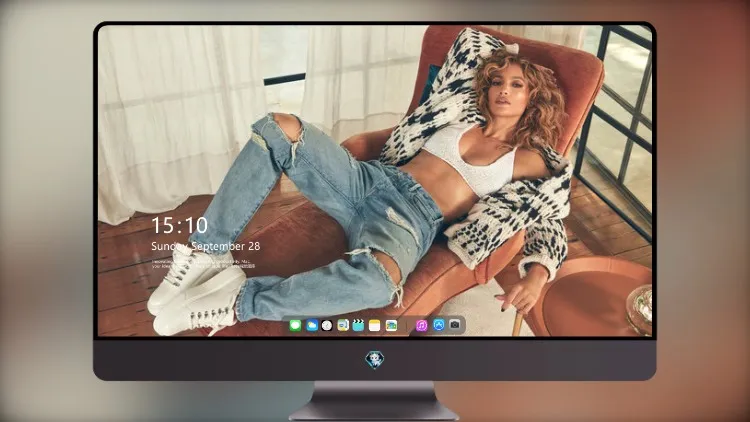
Task: Open the green Messages app in dock
Action: tap(295, 326)
